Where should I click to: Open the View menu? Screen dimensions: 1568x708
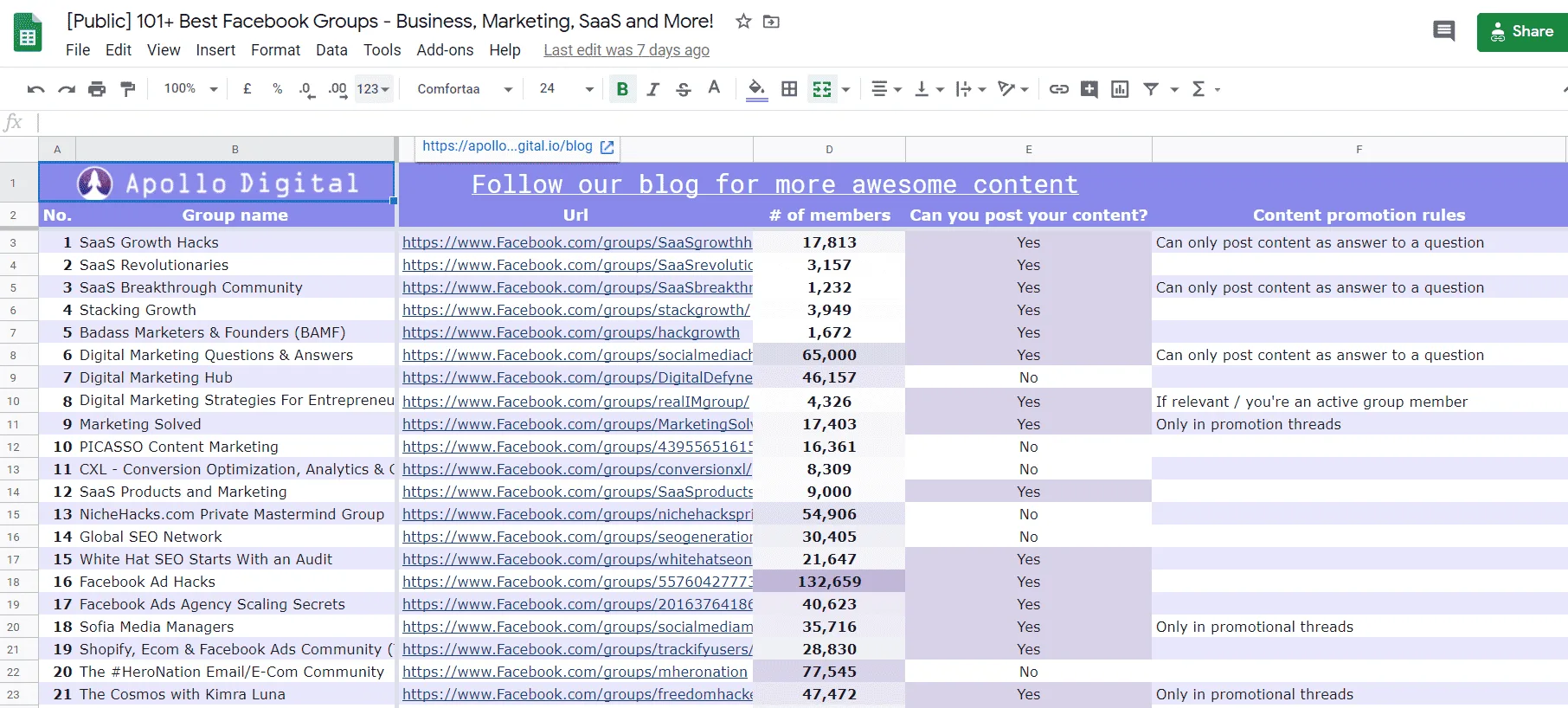click(x=164, y=50)
